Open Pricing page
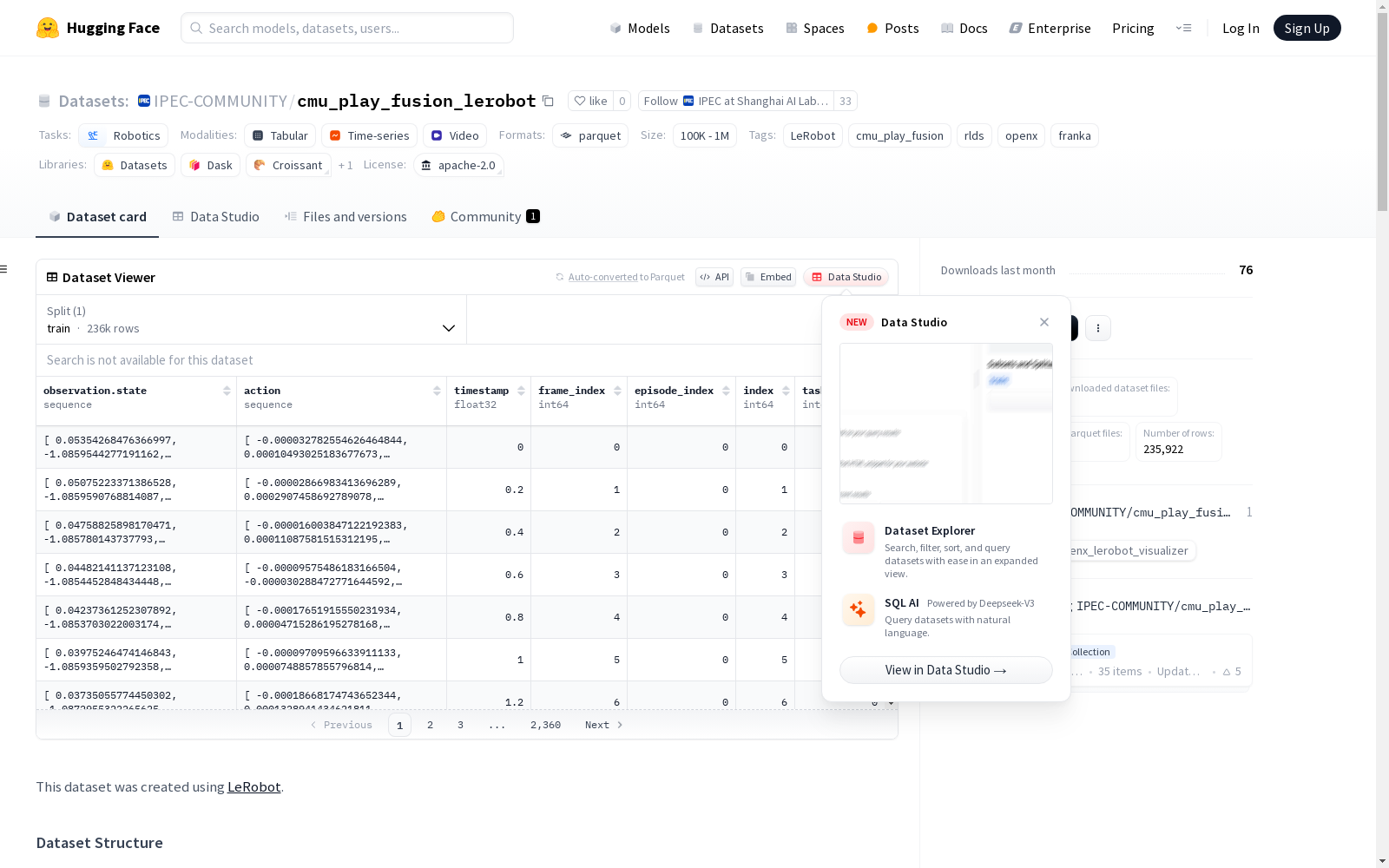 pos(1133,28)
